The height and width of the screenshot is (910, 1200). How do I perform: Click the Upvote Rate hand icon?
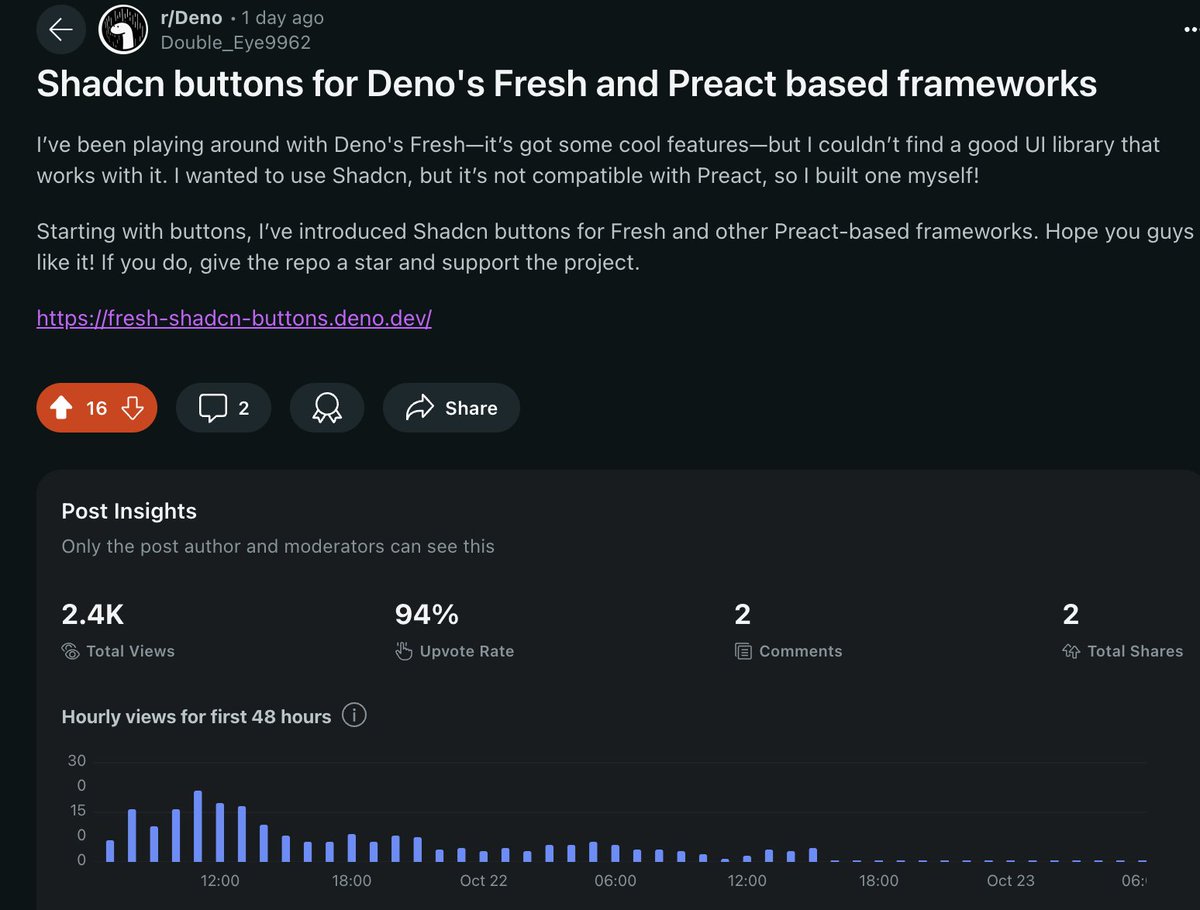(x=404, y=651)
